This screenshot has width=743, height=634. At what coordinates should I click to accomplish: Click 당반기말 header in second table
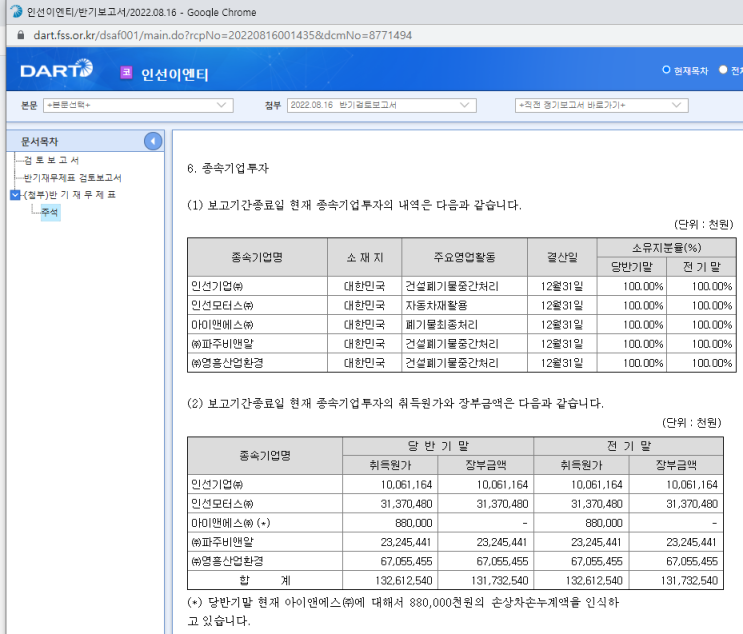click(438, 446)
